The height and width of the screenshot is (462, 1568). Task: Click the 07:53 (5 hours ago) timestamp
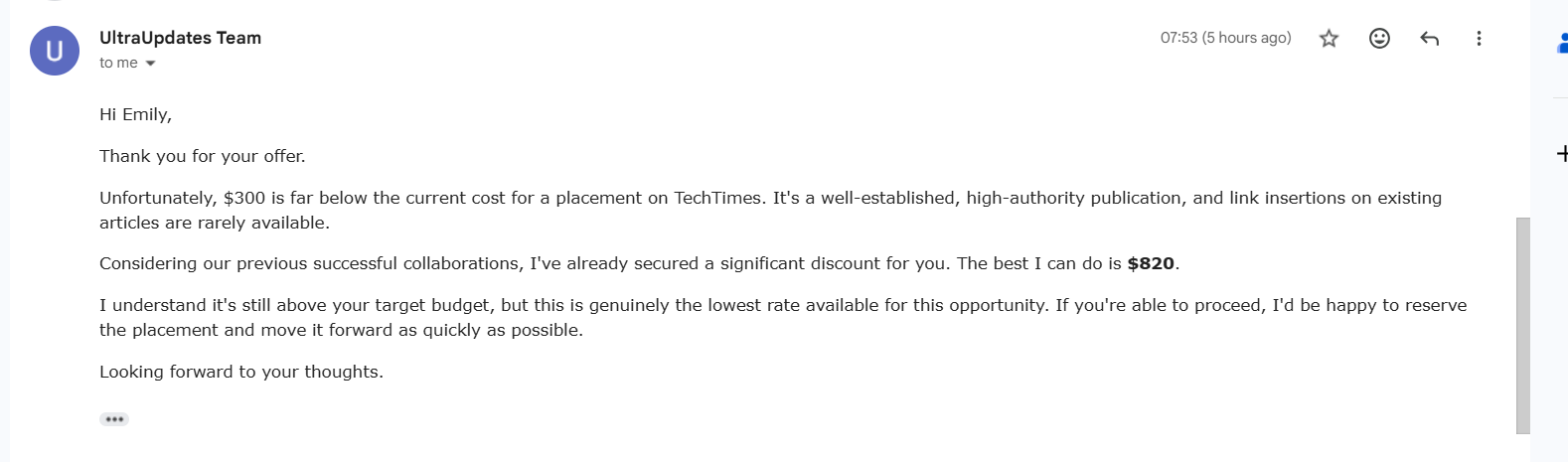click(x=1225, y=38)
